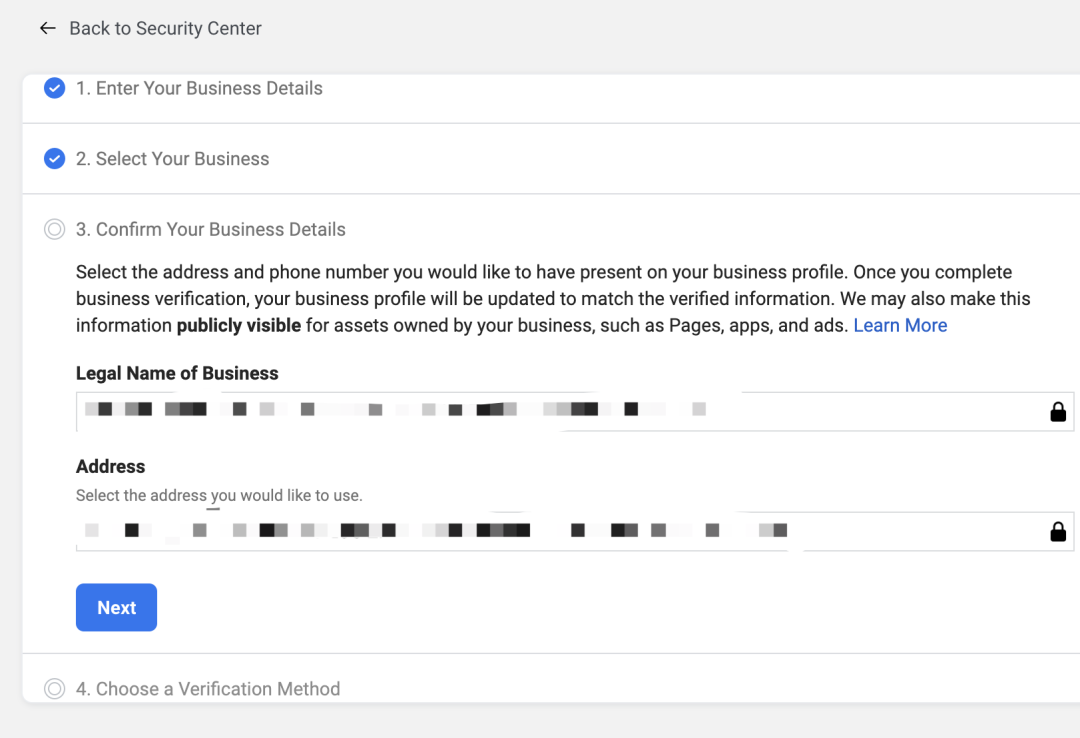
Task: Select the step 4 circle indicator
Action: click(55, 689)
